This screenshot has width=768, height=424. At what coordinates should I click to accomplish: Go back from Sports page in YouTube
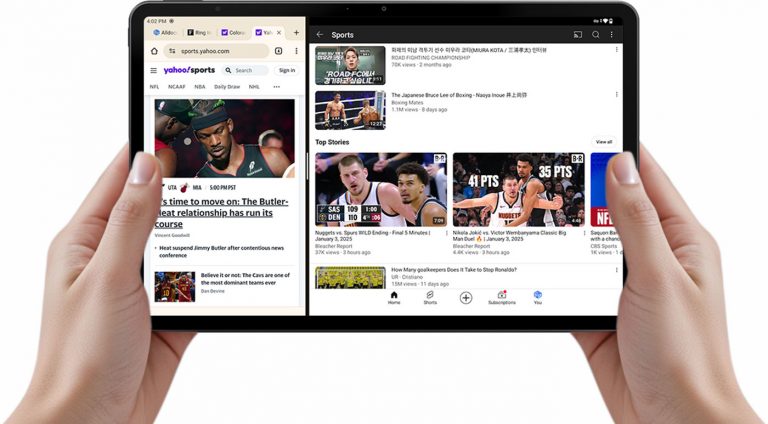[x=320, y=35]
